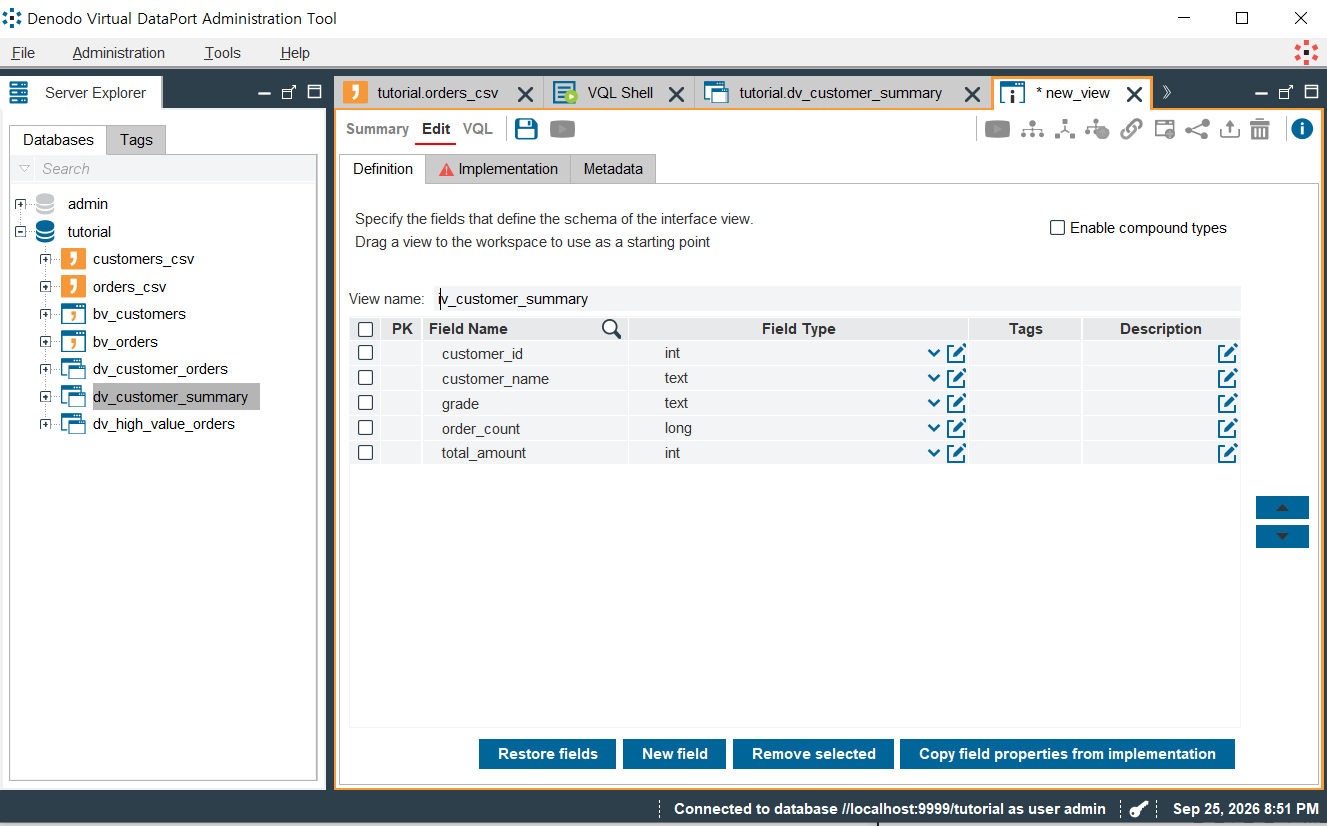Click Copy field properties from implementation
Image resolution: width=1327 pixels, height=826 pixels.
coord(1067,754)
